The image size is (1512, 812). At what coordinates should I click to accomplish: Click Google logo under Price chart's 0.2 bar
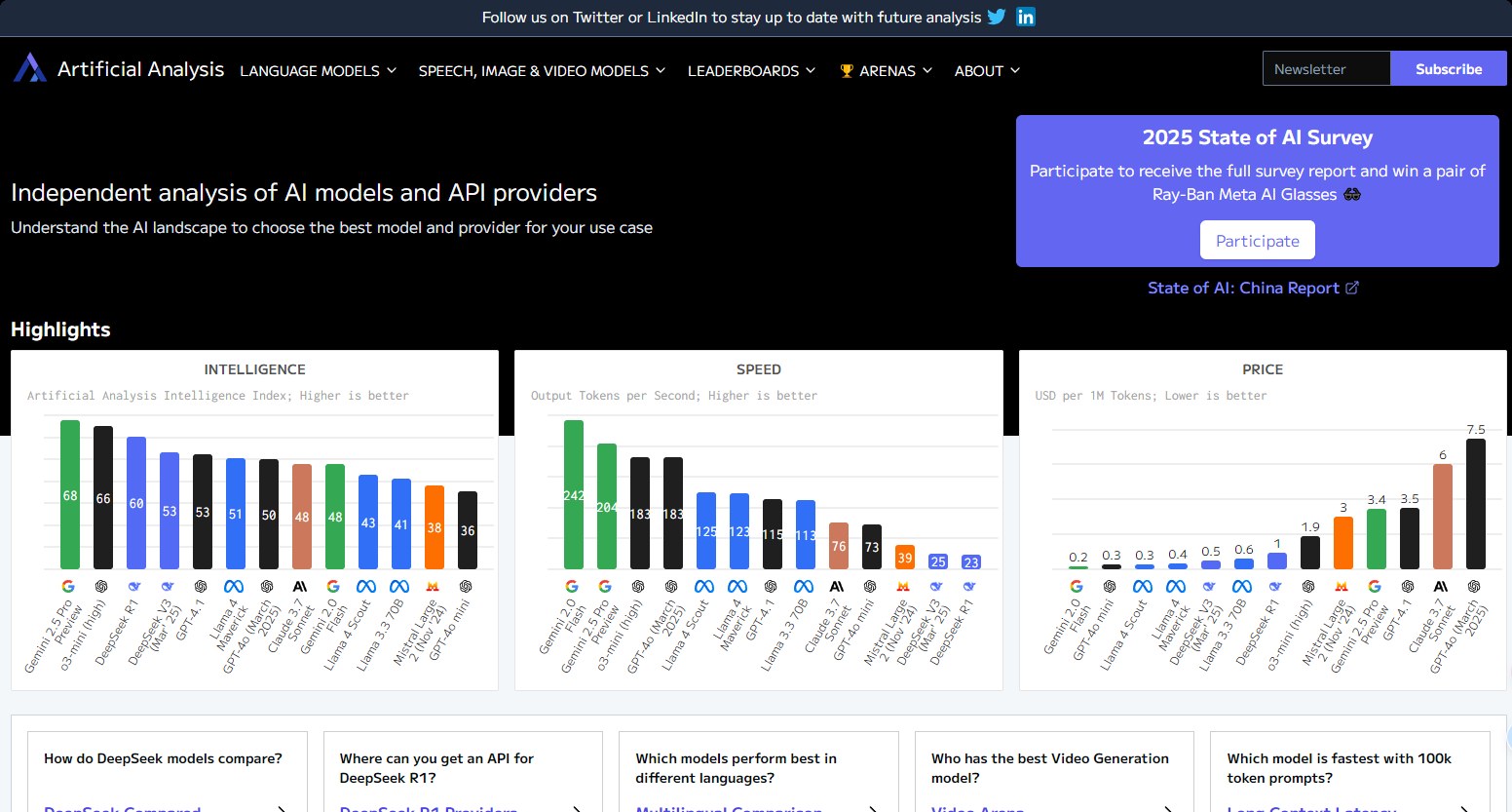tap(1077, 586)
